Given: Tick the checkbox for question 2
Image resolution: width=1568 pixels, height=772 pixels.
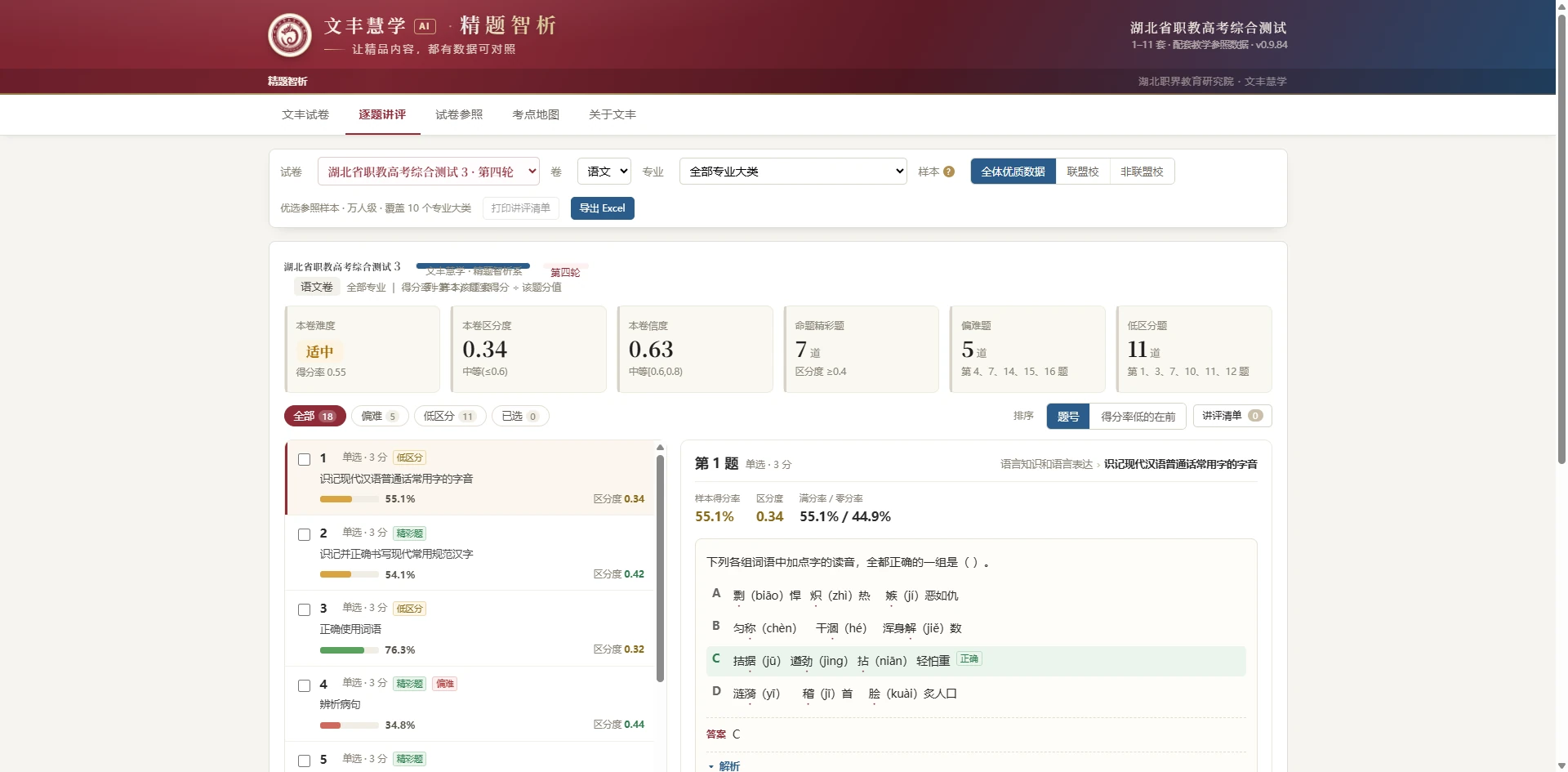Looking at the screenshot, I should click(x=305, y=534).
